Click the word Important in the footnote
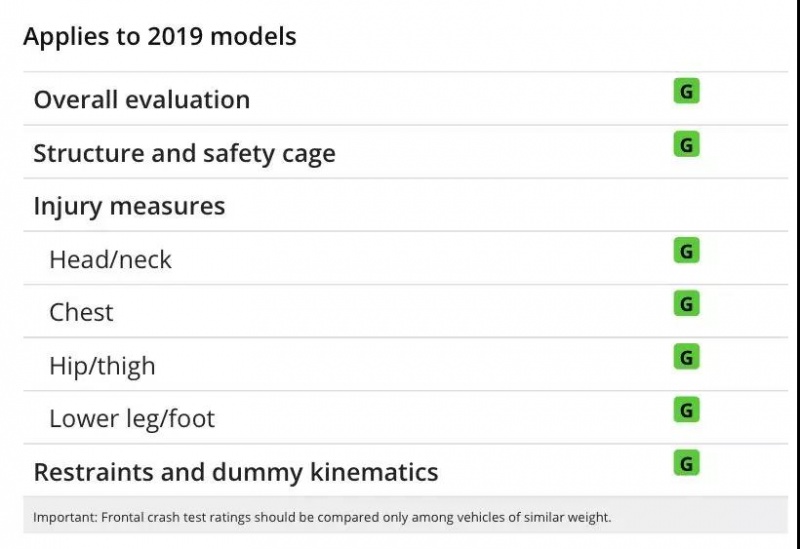The height and width of the screenshot is (549, 800). coord(61,518)
